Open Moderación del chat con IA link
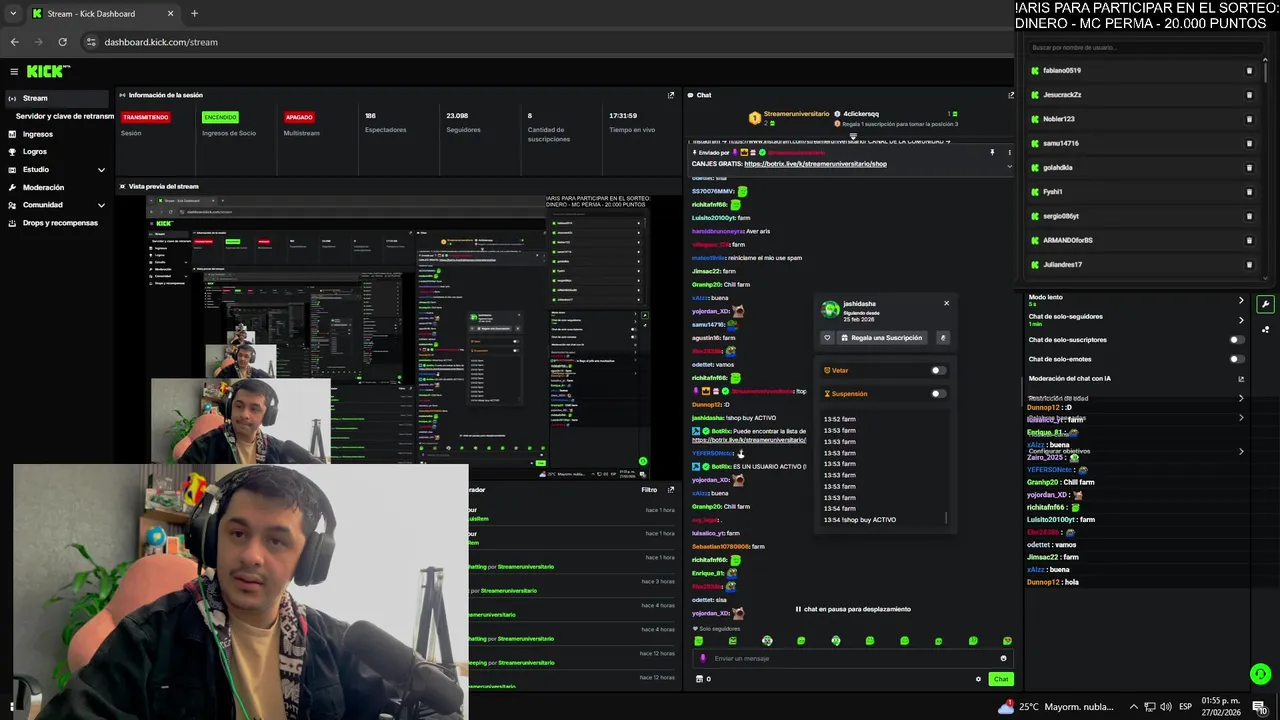This screenshot has width=1280, height=720. 1241,379
